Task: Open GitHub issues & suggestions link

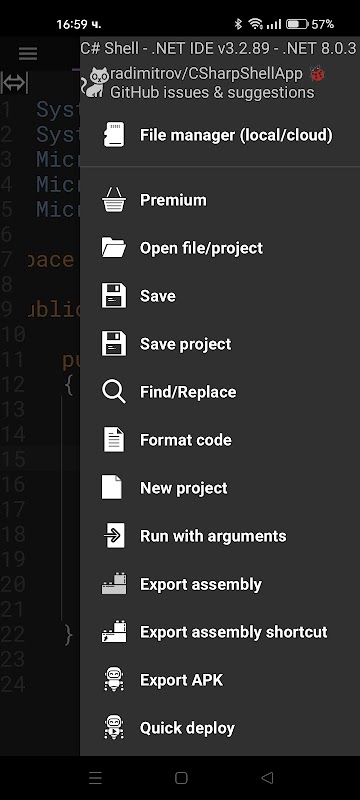Action: click(212, 92)
